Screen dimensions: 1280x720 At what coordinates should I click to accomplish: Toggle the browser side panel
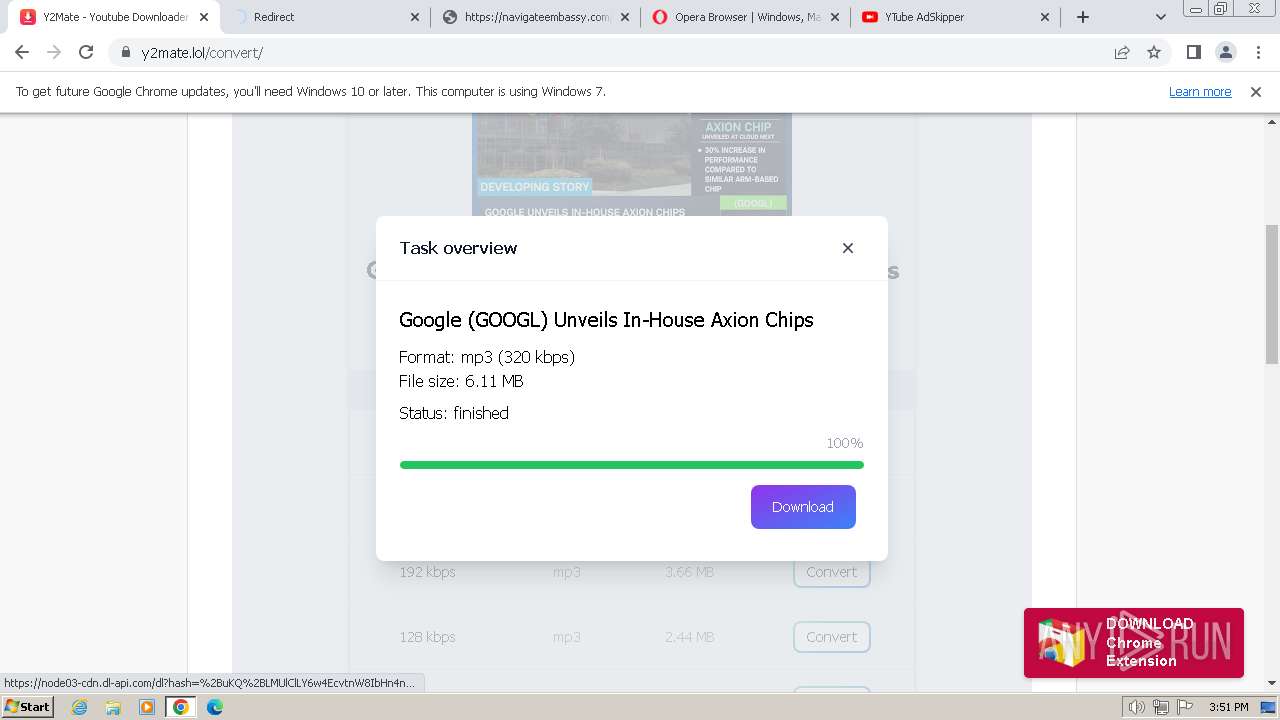click(x=1193, y=53)
